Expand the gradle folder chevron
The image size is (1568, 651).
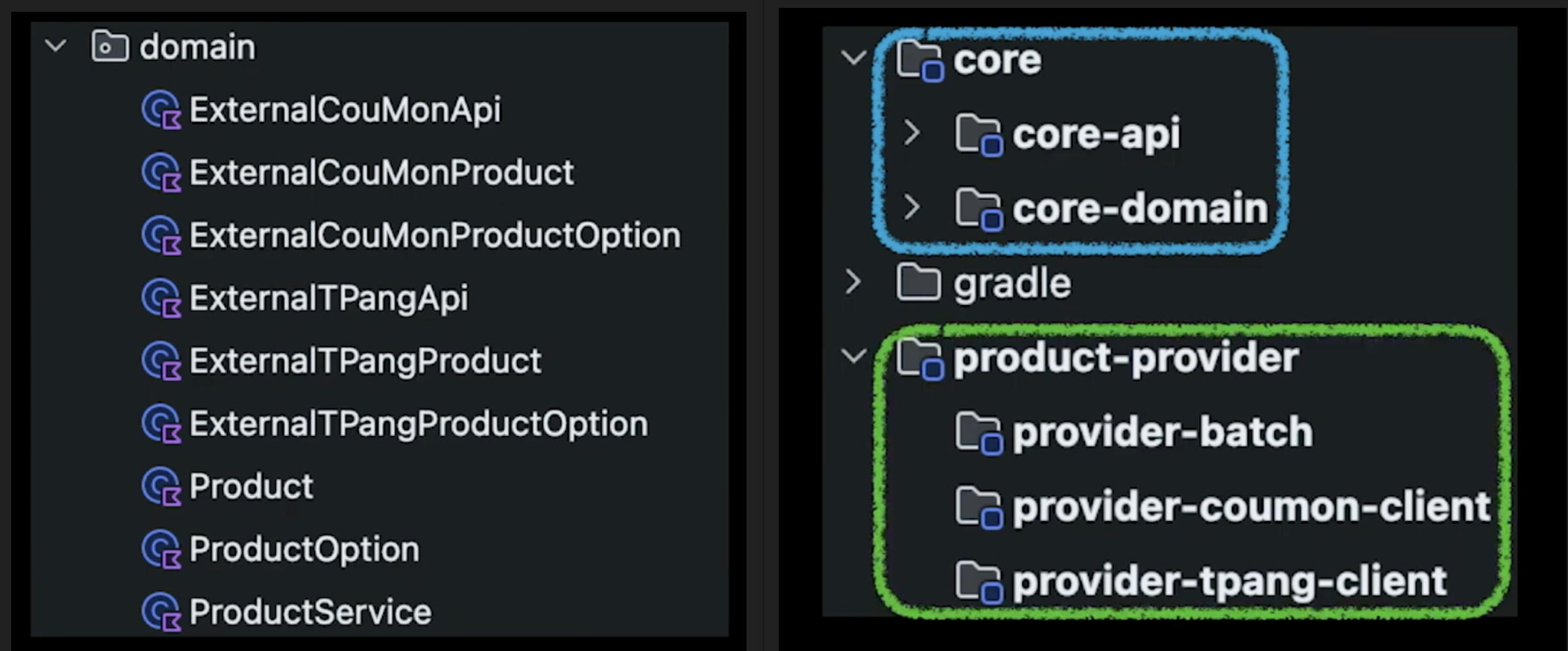click(x=854, y=283)
